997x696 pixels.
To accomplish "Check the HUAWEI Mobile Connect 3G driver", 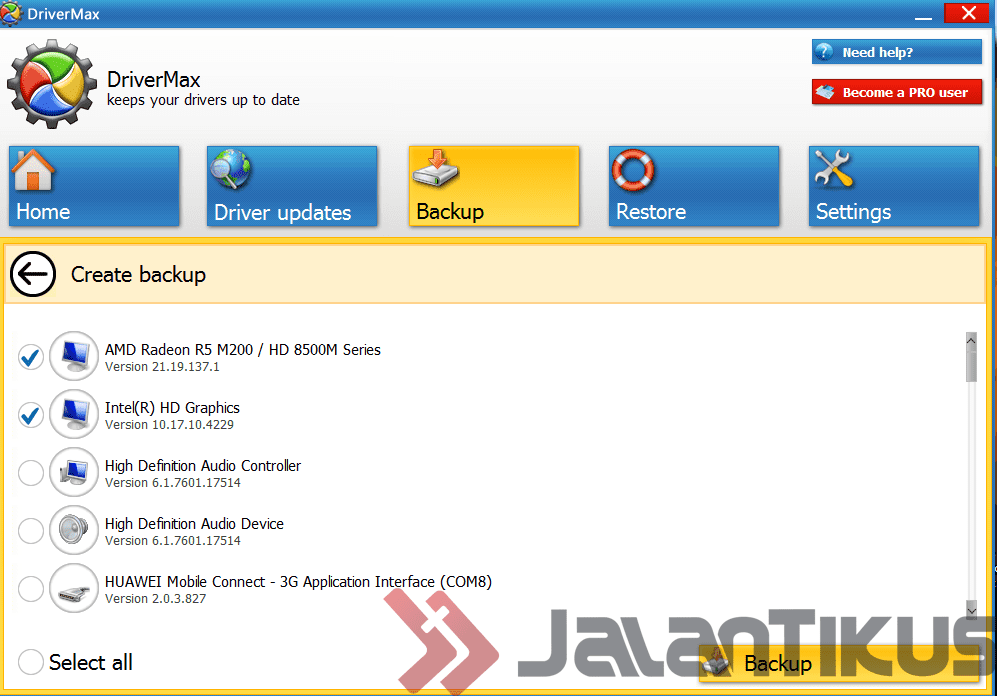I will pyautogui.click(x=31, y=589).
